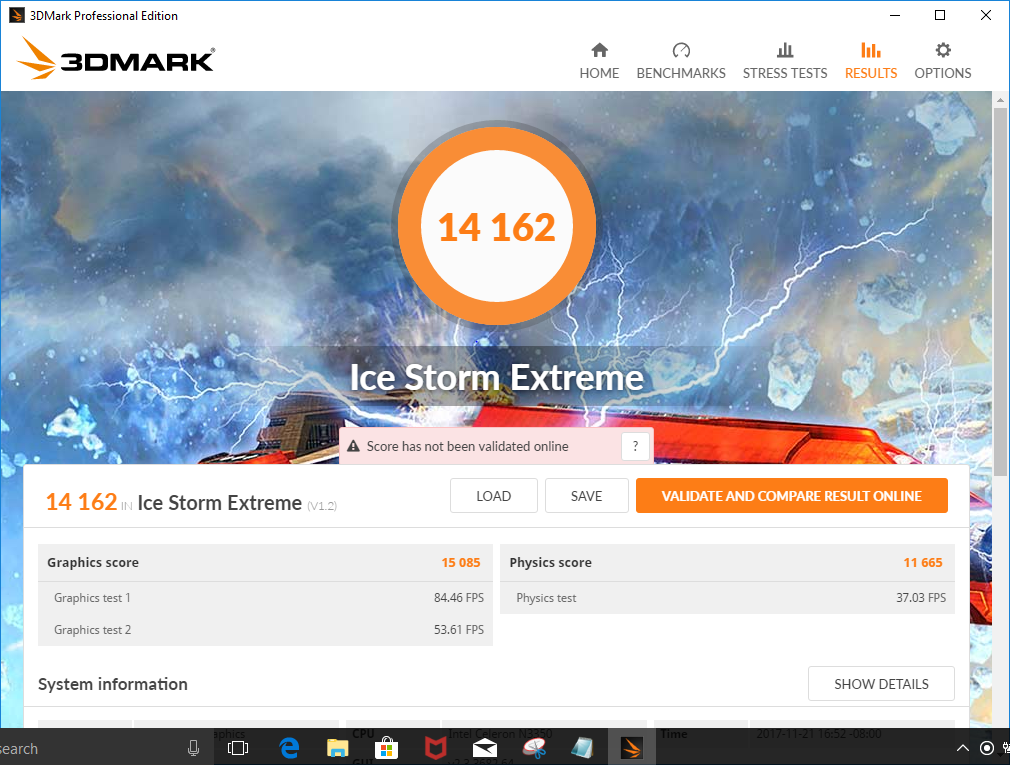Viewport: 1010px width, 765px height.
Task: Click the warning triangle icon
Action: [353, 446]
